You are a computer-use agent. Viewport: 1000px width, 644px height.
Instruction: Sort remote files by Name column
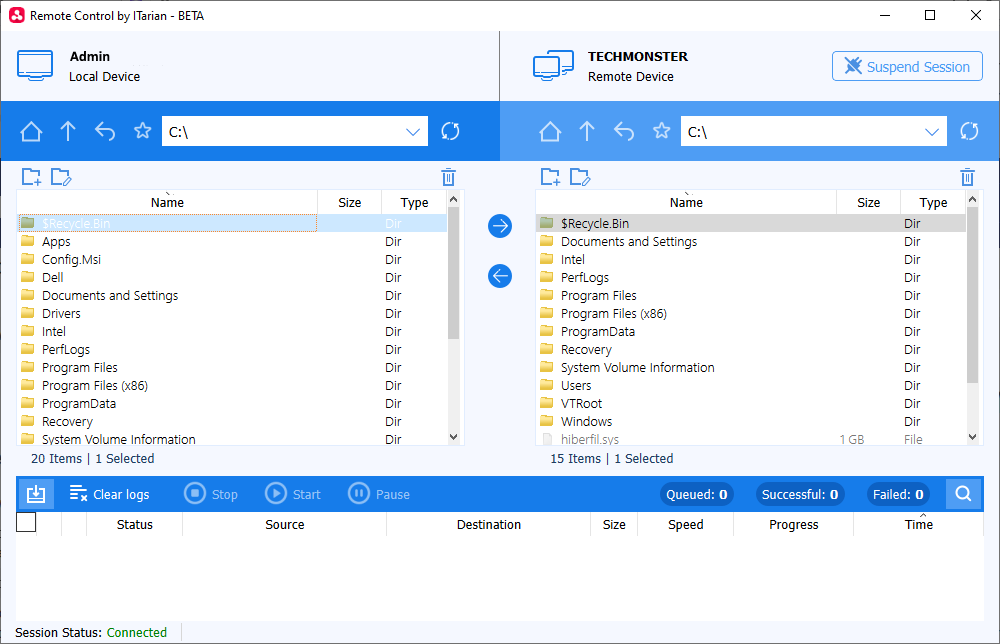click(x=686, y=202)
